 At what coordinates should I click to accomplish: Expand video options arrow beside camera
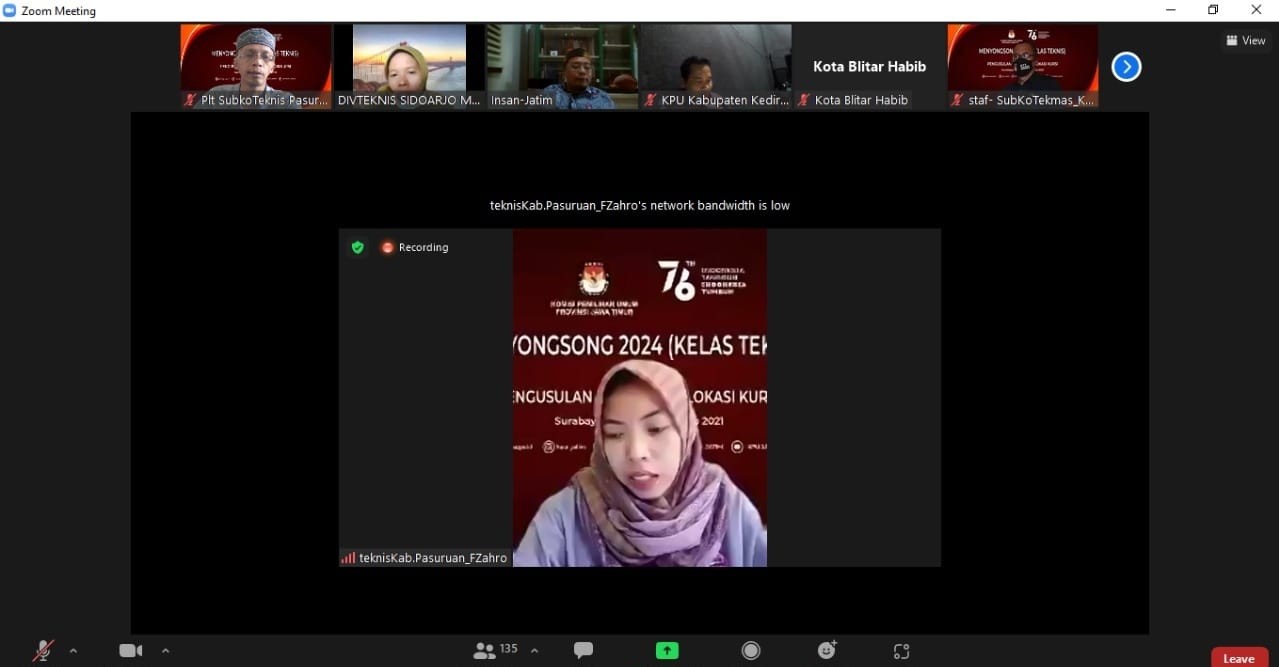tap(165, 651)
